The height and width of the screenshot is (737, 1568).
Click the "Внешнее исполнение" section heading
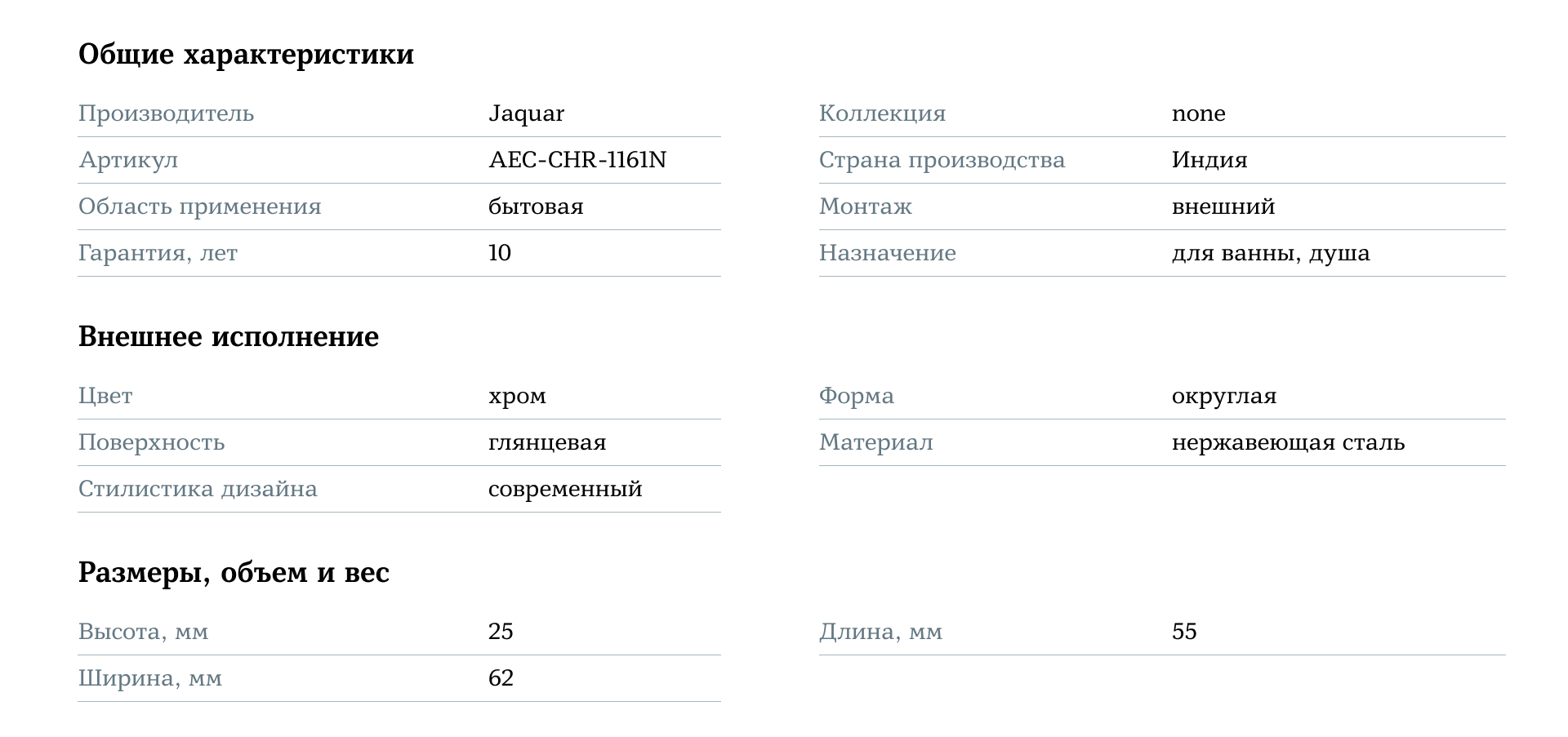228,337
